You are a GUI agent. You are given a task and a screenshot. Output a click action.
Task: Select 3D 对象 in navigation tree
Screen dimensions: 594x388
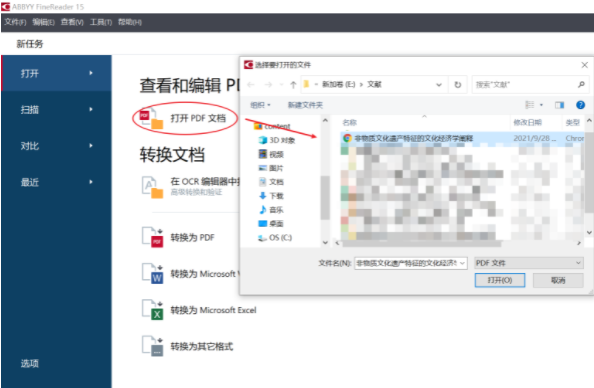(276, 140)
